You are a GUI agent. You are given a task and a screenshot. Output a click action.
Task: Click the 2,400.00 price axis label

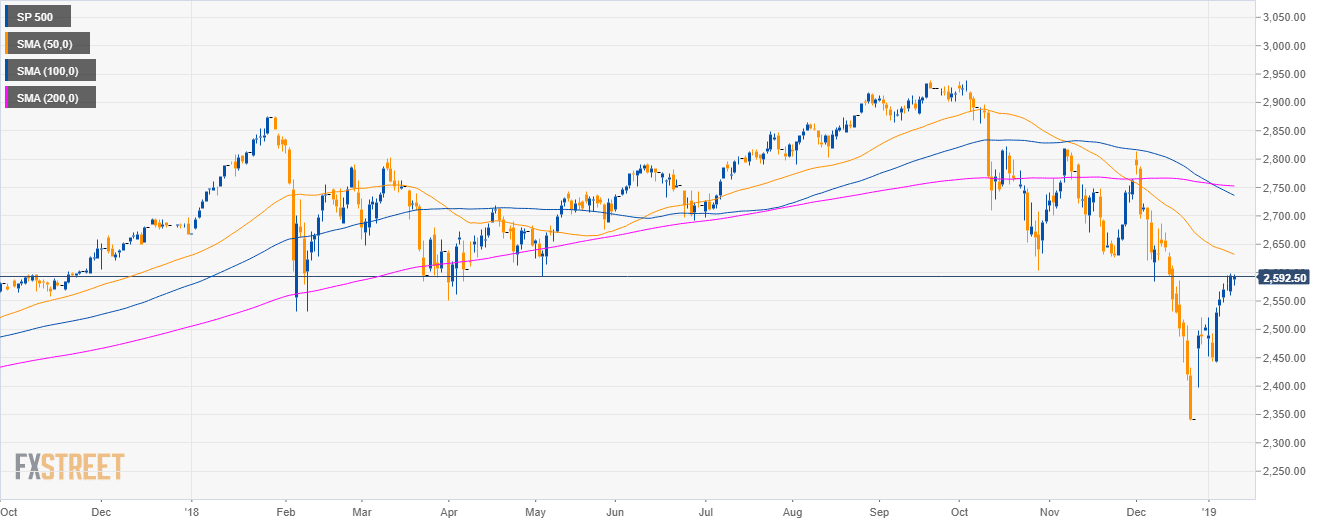1287,387
